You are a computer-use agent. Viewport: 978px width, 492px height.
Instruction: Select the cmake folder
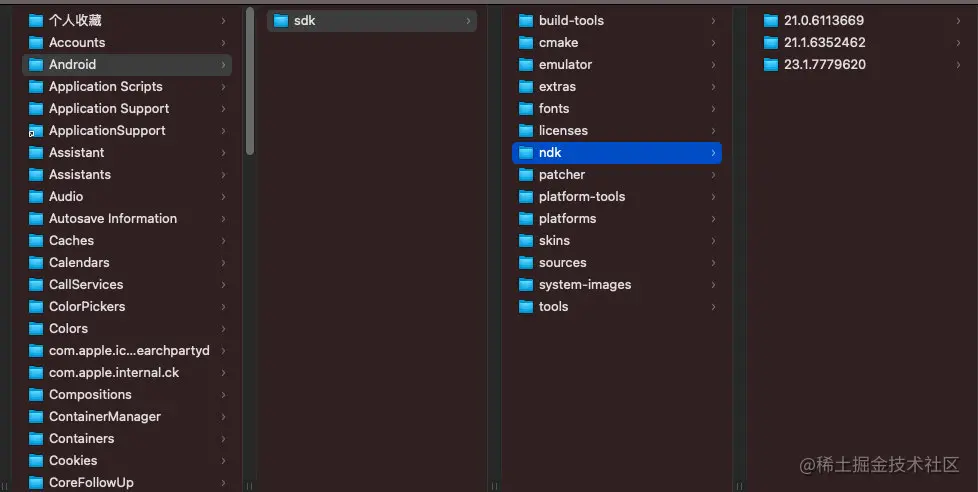tap(617, 42)
